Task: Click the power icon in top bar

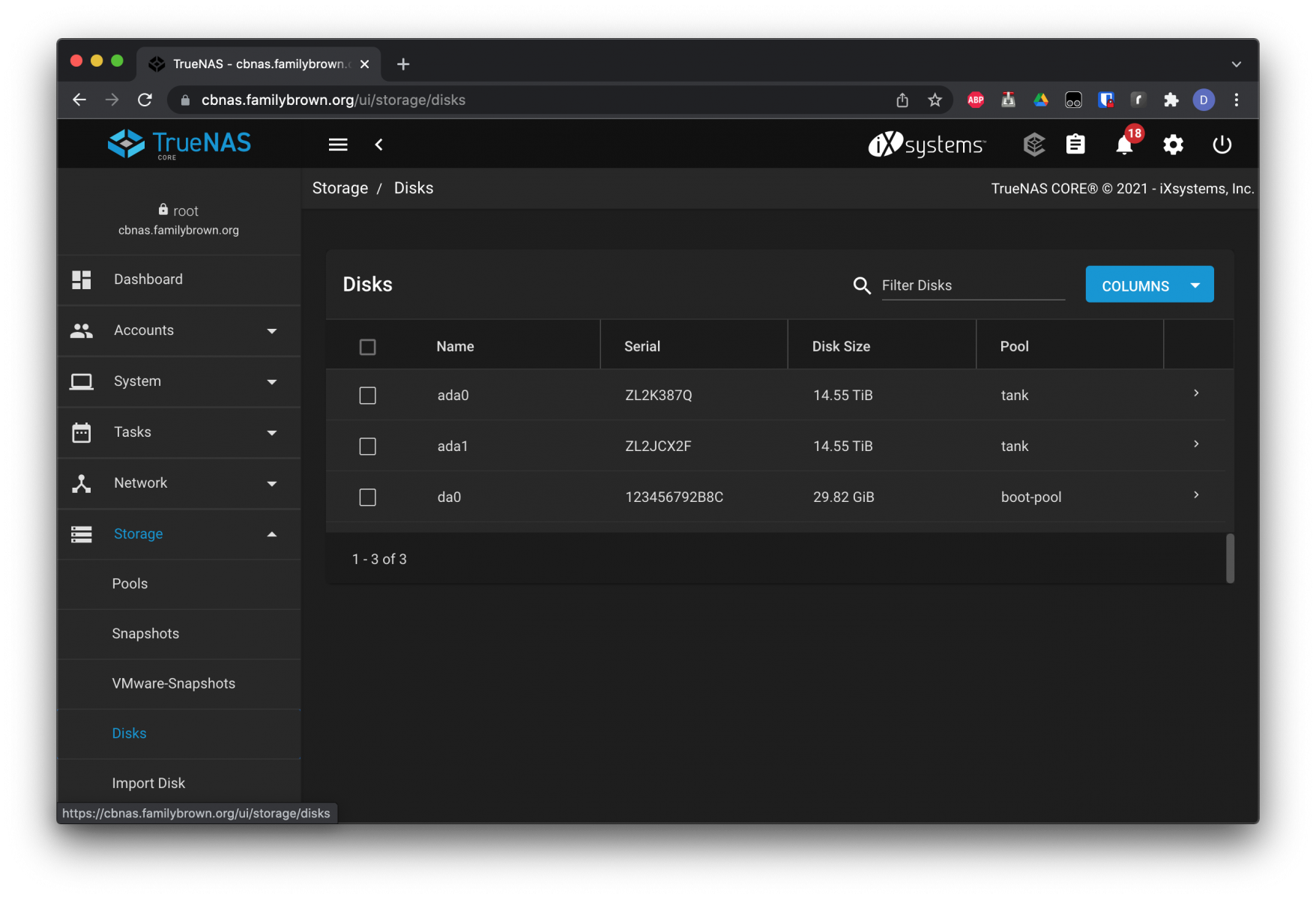Action: [x=1222, y=145]
